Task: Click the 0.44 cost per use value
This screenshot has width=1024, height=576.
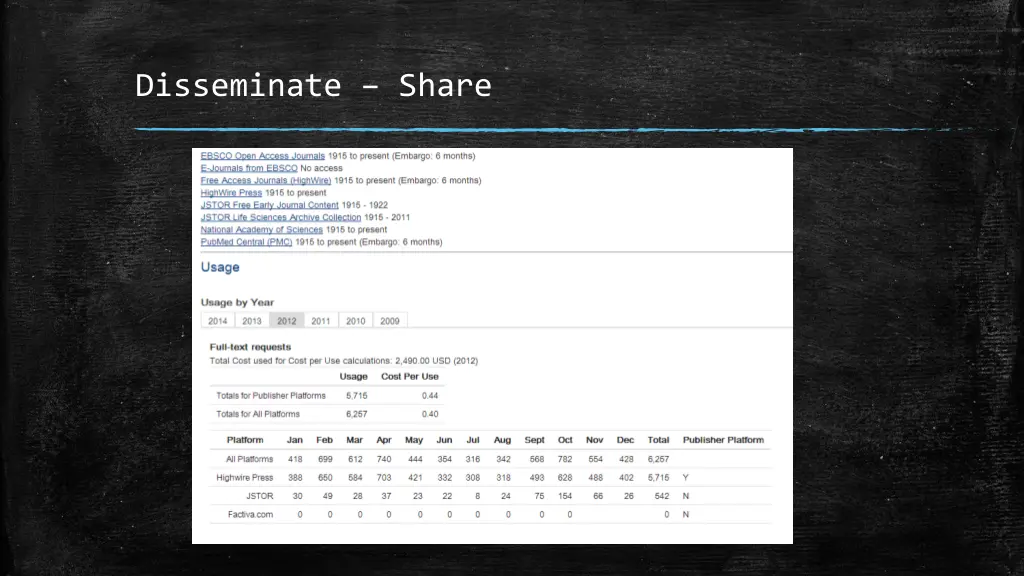Action: click(430, 396)
